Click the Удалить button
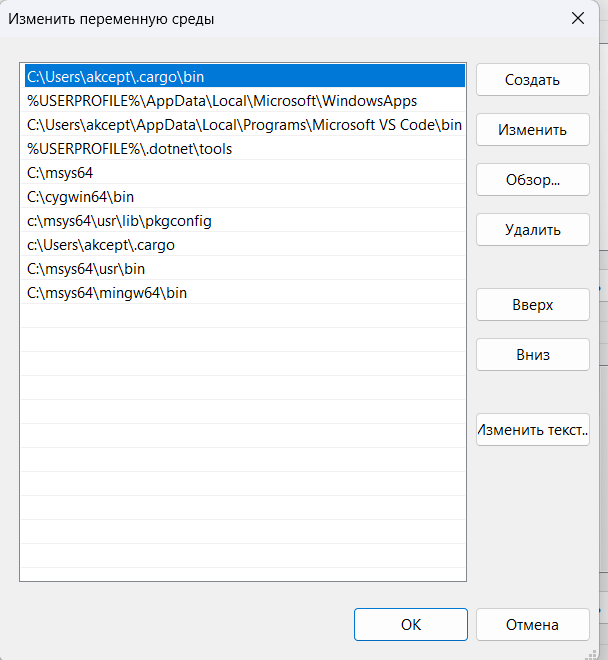The image size is (608, 660). point(532,230)
